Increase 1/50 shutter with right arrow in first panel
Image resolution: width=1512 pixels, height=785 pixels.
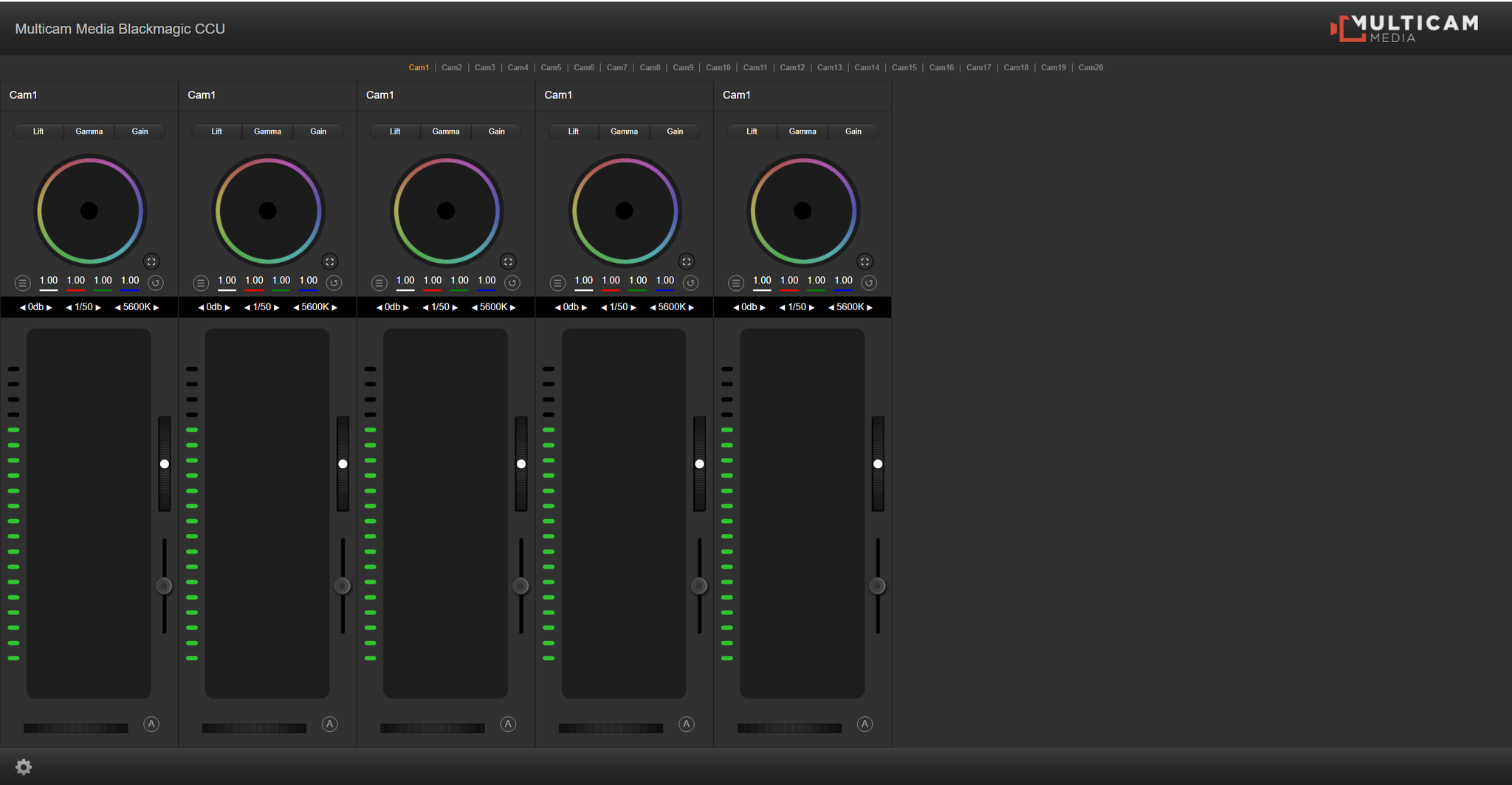[98, 307]
